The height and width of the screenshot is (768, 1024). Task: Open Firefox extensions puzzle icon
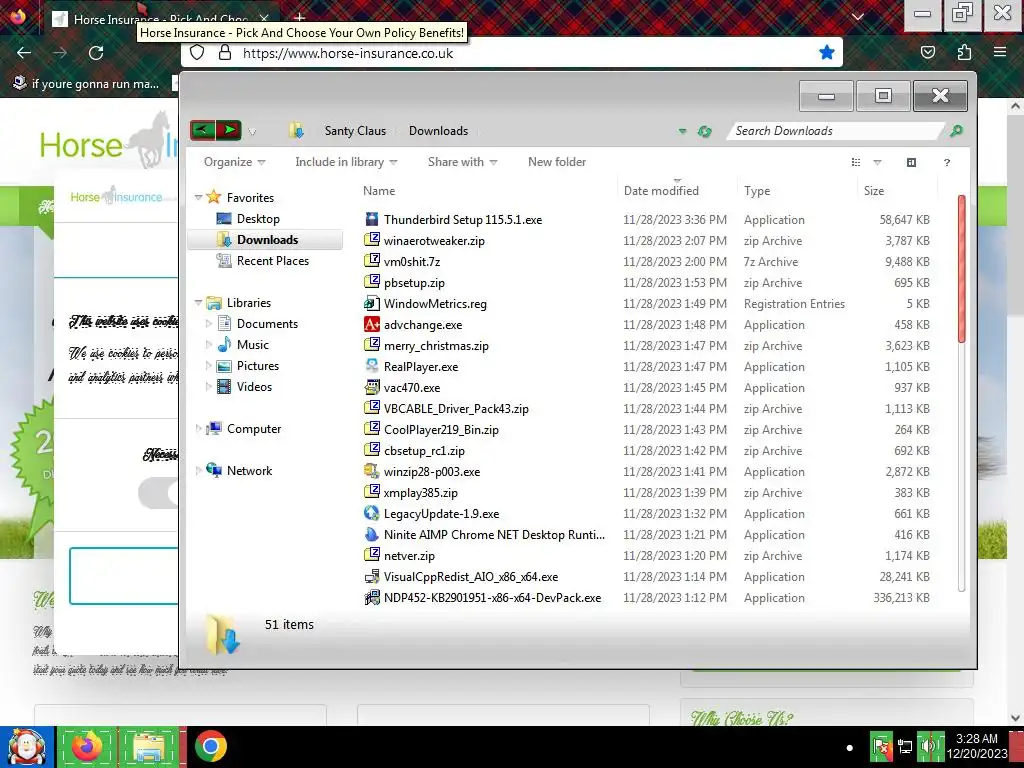tap(964, 52)
